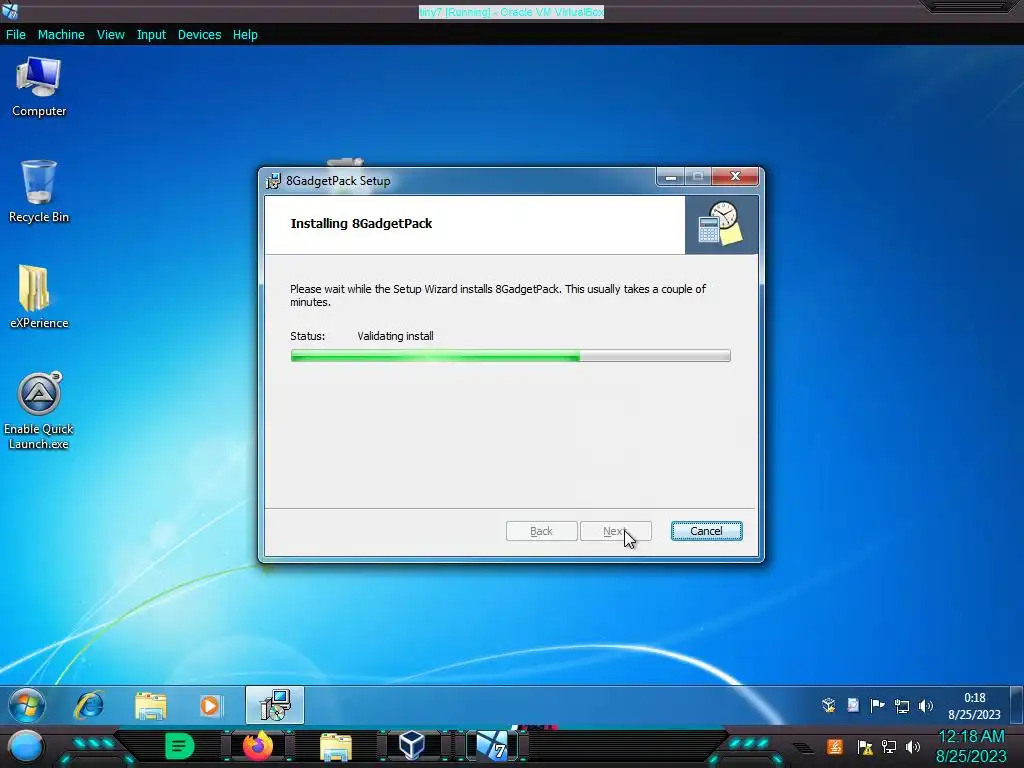
Task: Open the VirtualBox View menu
Action: [x=110, y=35]
